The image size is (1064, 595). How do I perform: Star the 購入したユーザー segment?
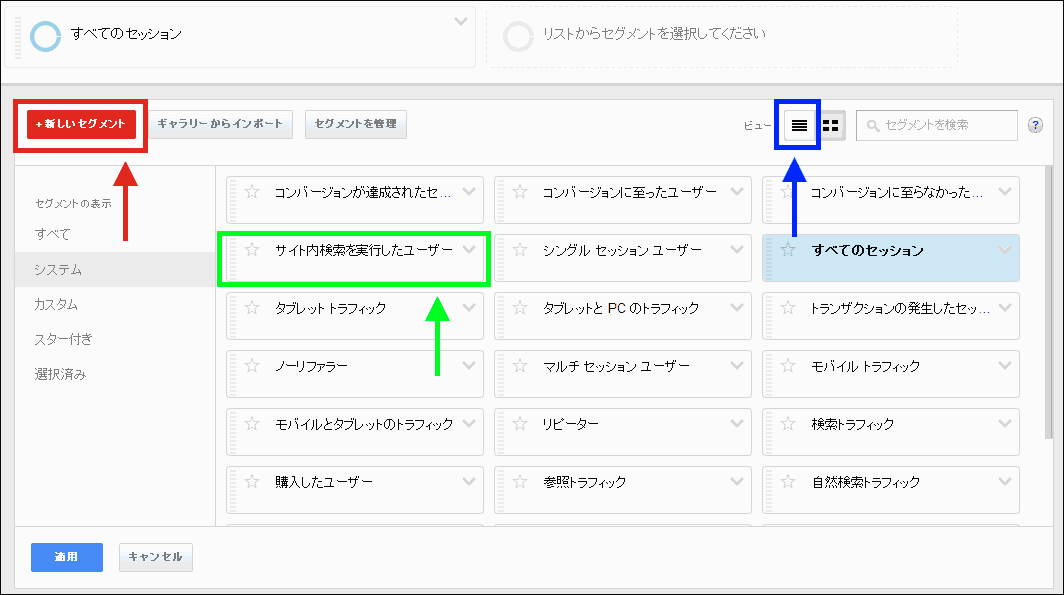(x=253, y=482)
